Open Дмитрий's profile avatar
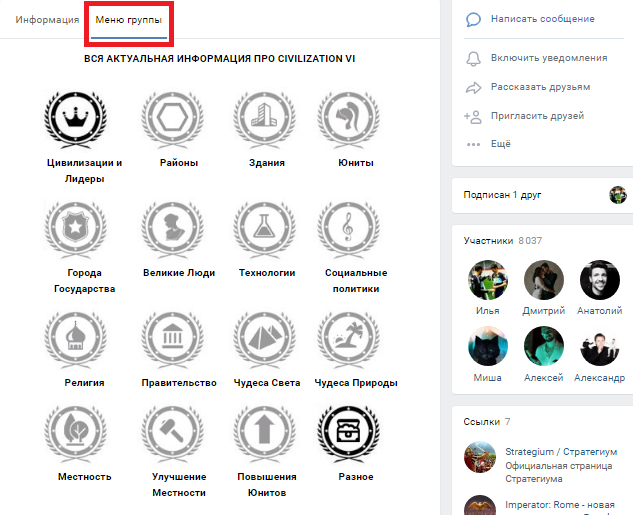This screenshot has height=515, width=633. pyautogui.click(x=543, y=280)
